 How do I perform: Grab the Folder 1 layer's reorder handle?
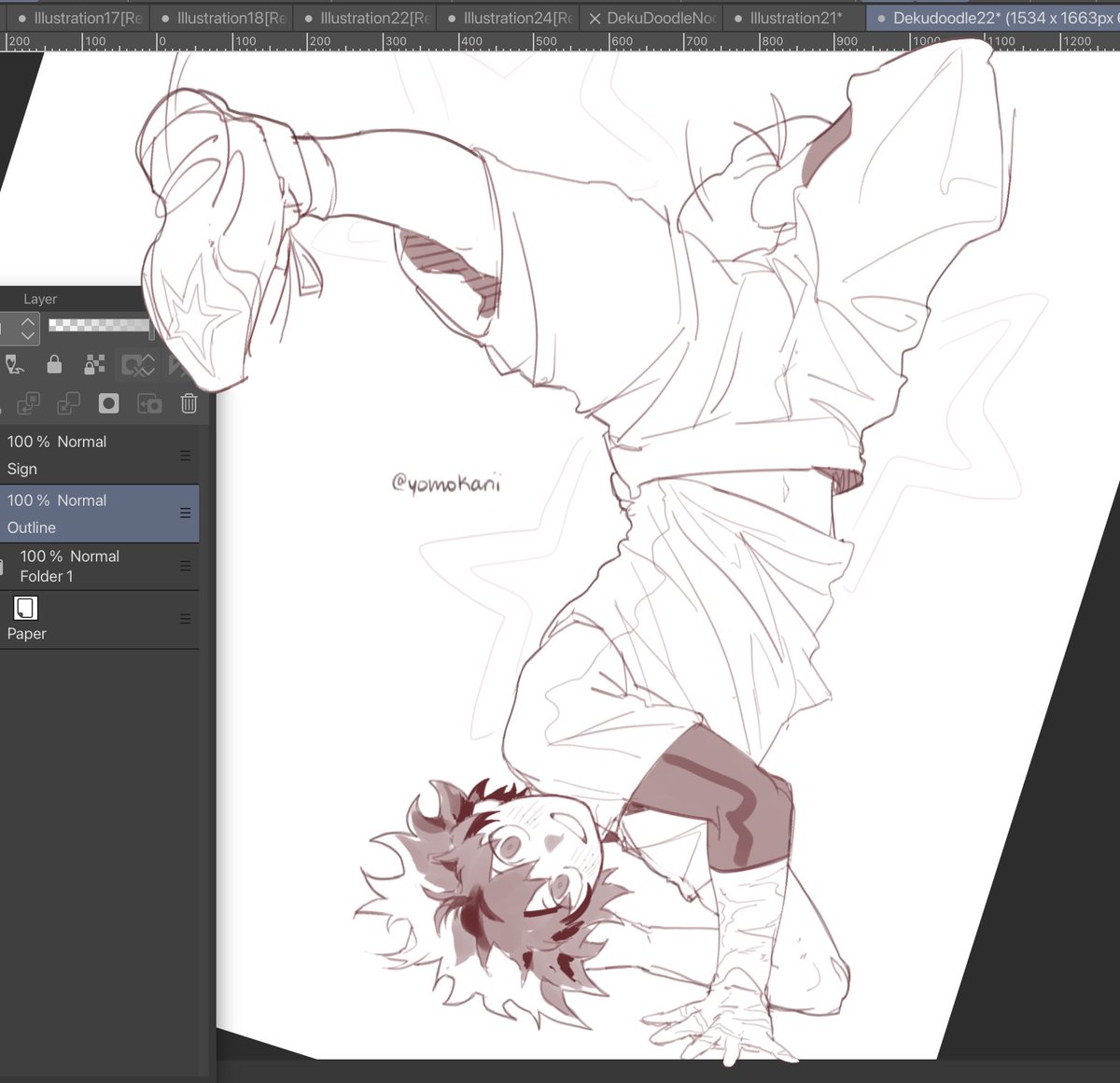185,566
